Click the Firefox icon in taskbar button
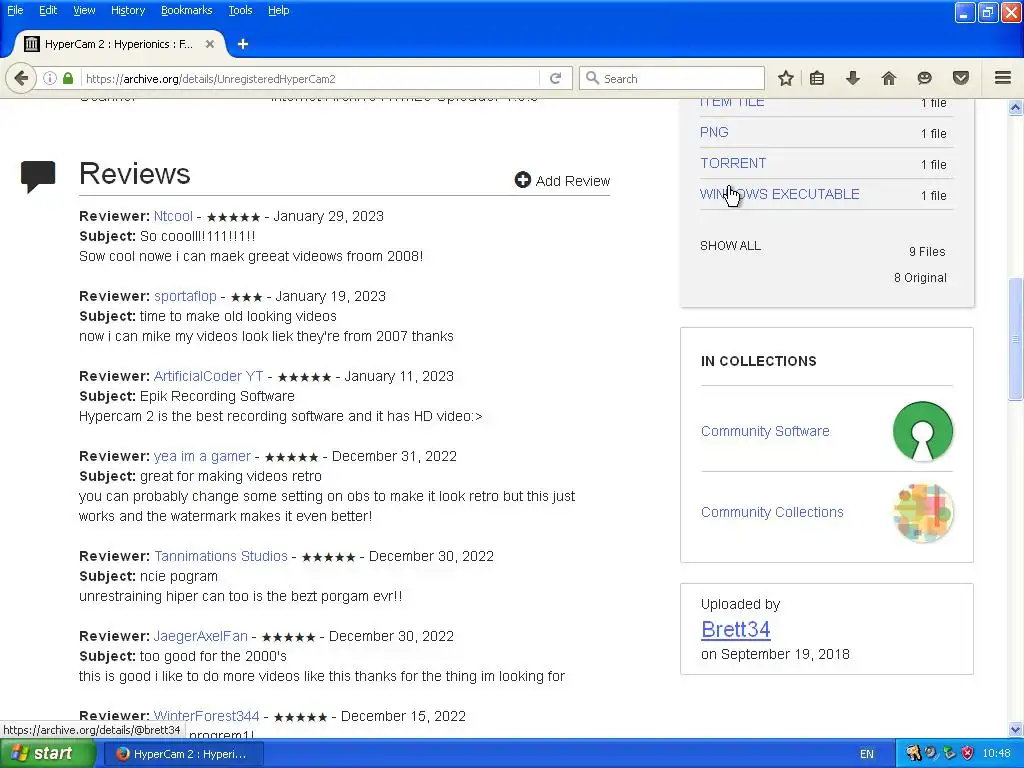This screenshot has width=1024, height=768. 122,754
